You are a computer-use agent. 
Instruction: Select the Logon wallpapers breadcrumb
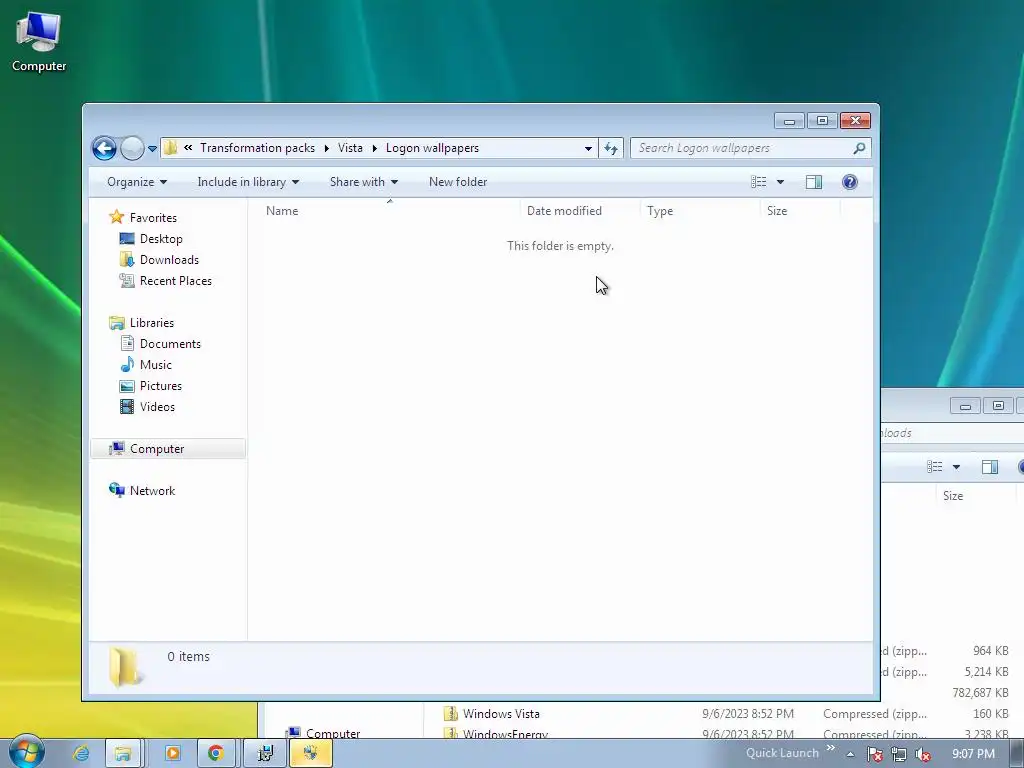432,148
